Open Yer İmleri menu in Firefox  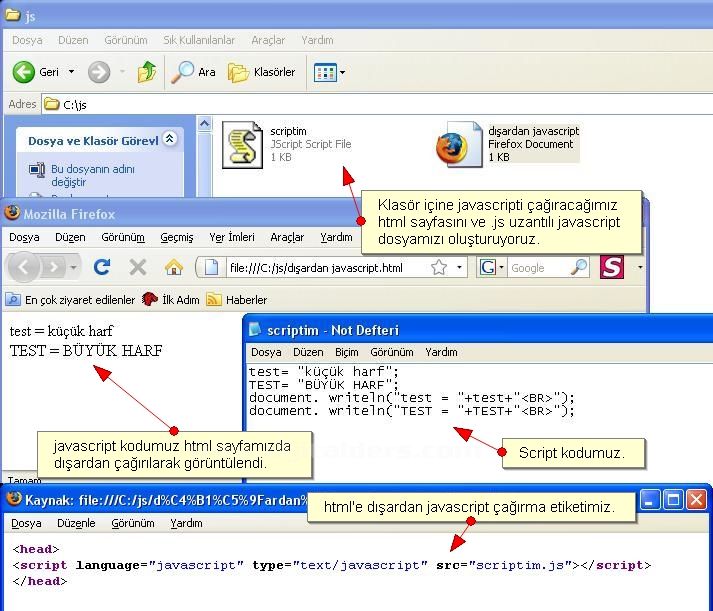click(232, 237)
